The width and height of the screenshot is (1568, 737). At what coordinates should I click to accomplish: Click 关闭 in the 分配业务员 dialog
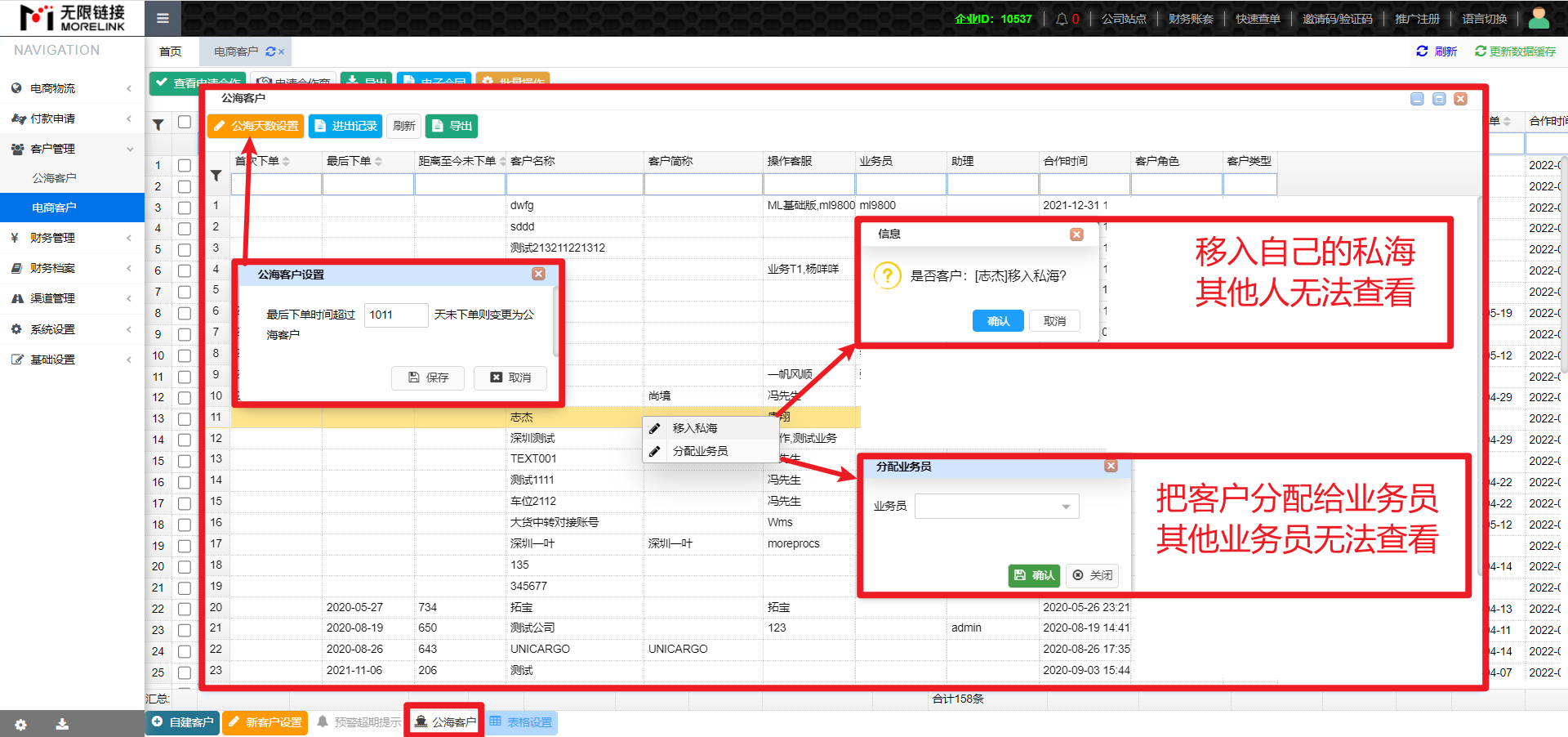[x=1093, y=575]
